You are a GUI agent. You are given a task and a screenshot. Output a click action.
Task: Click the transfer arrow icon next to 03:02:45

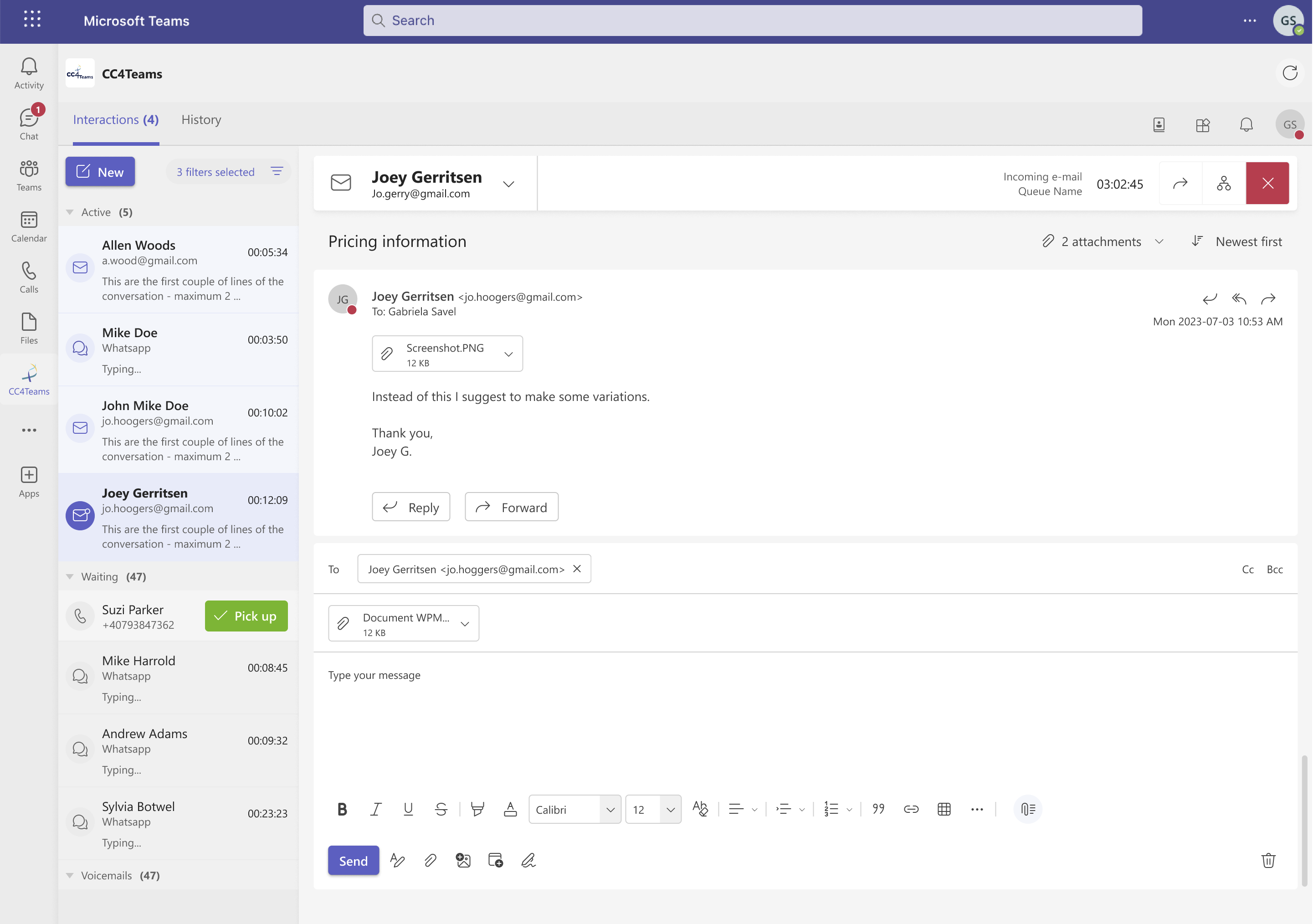(1180, 183)
